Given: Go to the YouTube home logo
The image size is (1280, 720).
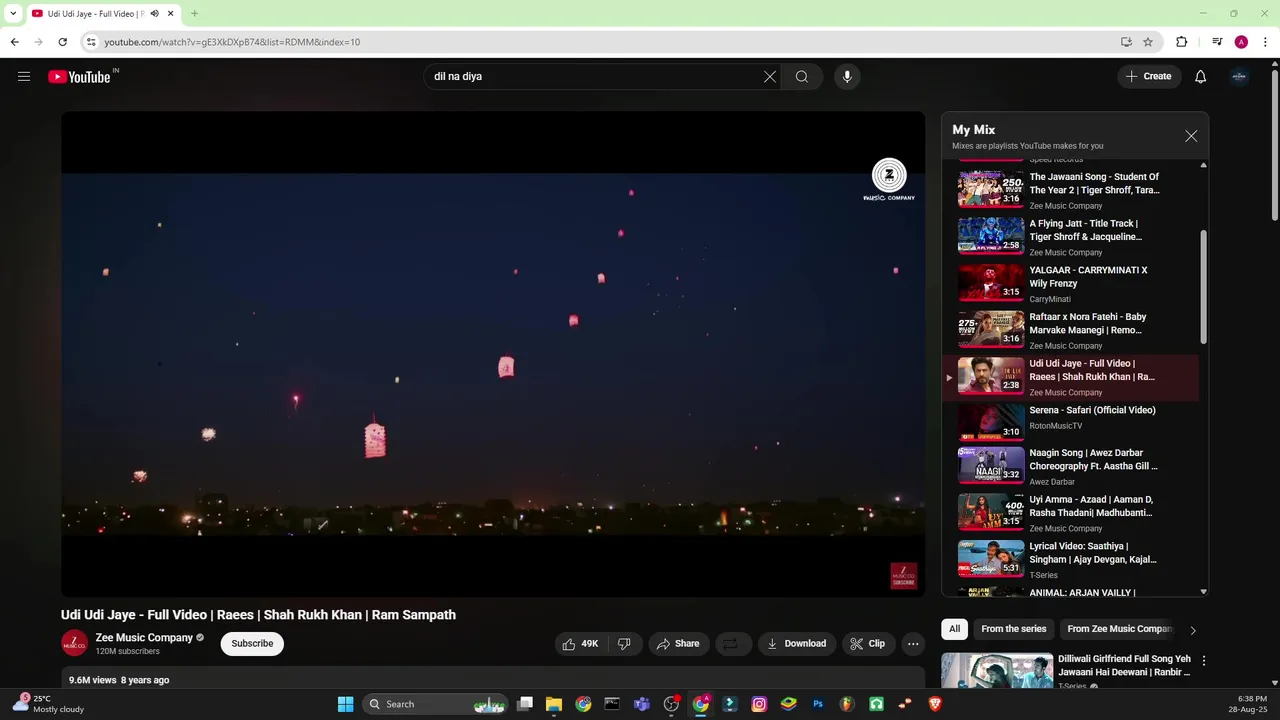Looking at the screenshot, I should coord(79,77).
